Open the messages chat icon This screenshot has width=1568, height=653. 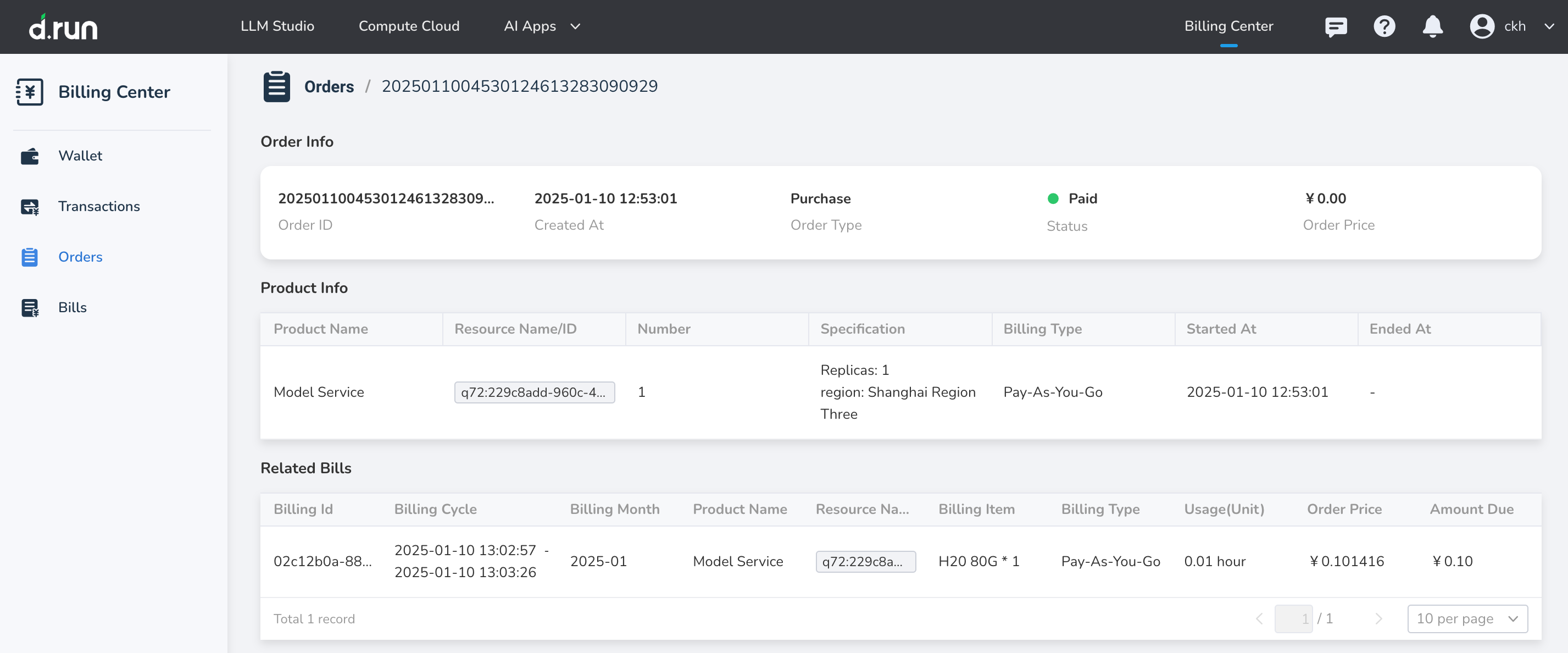point(1336,27)
